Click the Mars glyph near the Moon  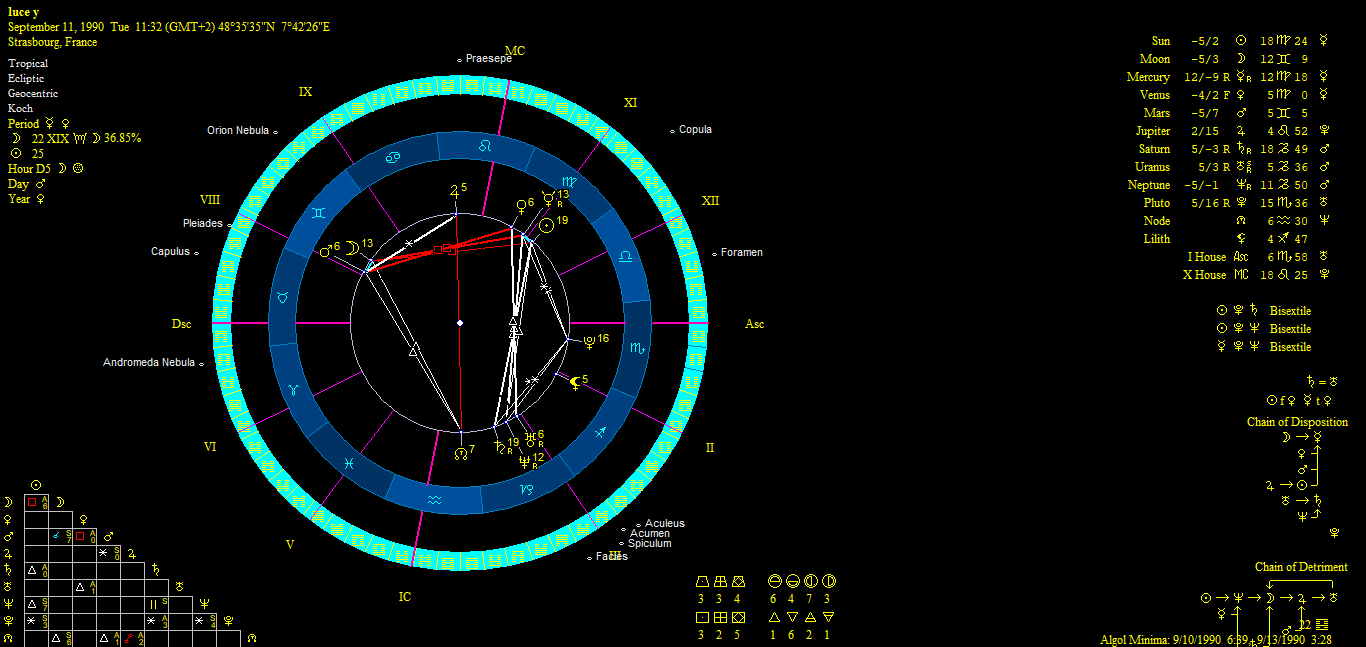(x=325, y=250)
